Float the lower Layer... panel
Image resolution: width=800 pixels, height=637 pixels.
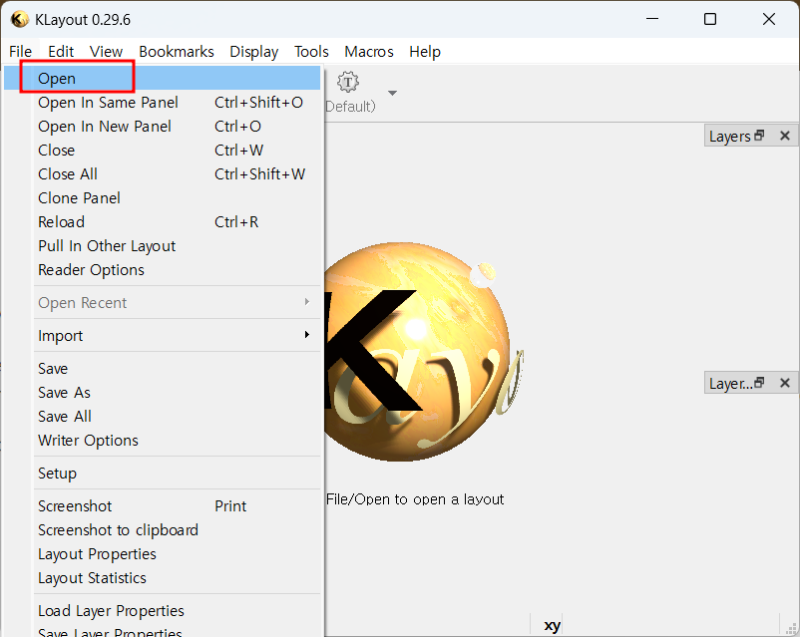(759, 383)
